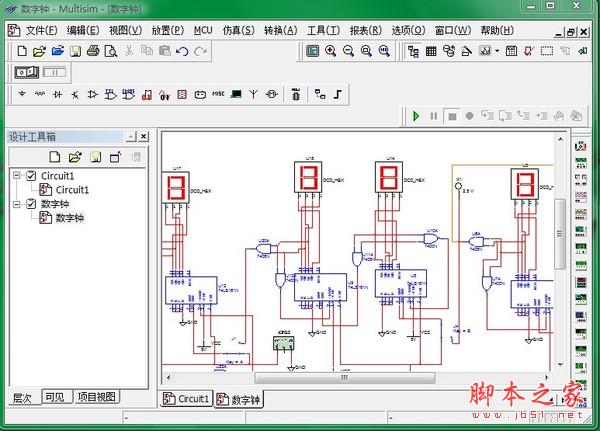Open the 报表(R) menu

point(365,31)
